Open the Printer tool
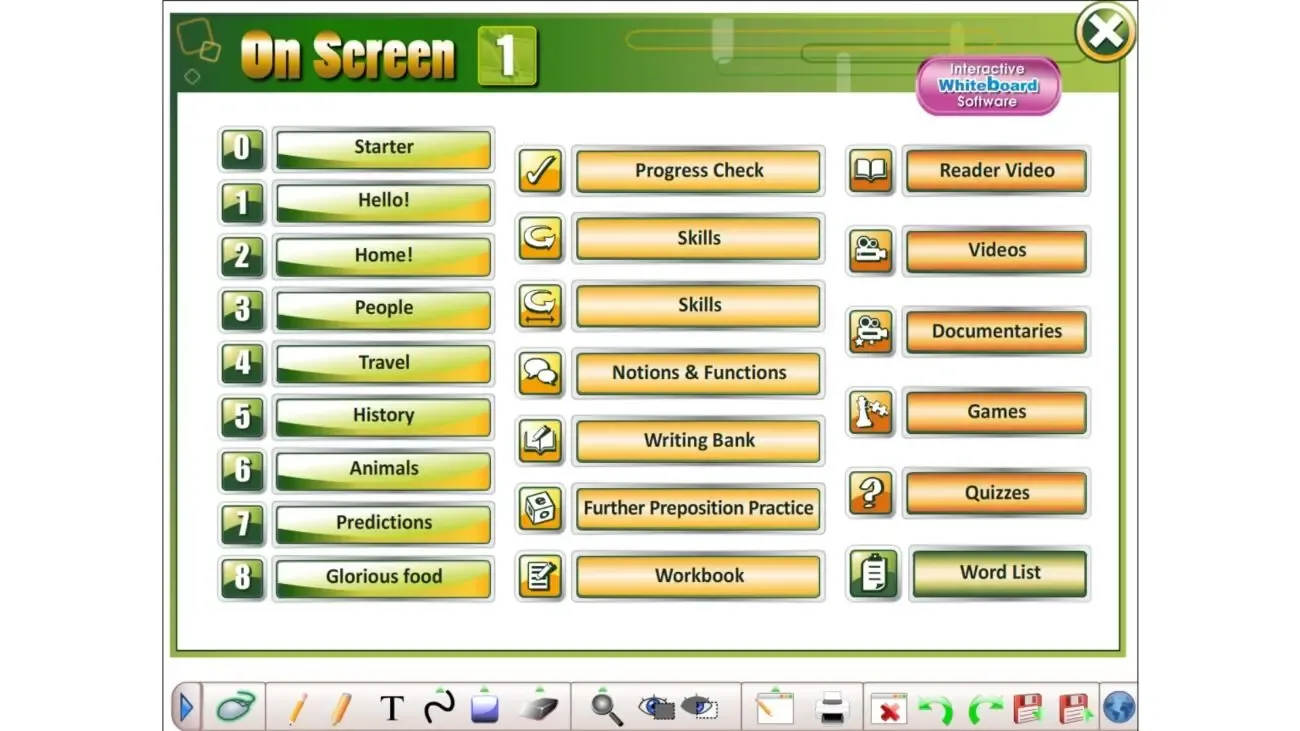The image size is (1300, 731). pyautogui.click(x=830, y=709)
